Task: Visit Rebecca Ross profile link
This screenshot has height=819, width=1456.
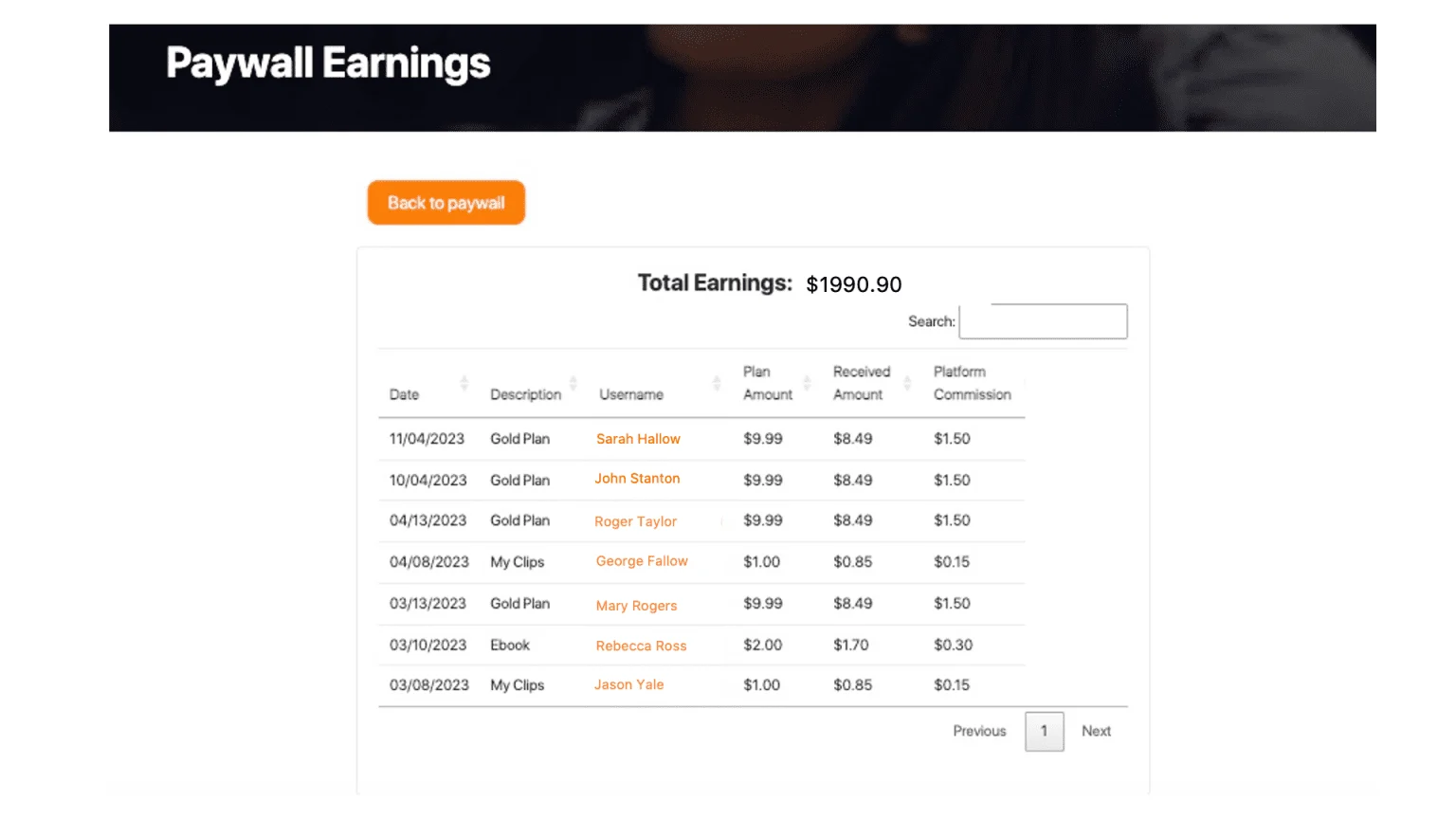Action: [x=641, y=646]
